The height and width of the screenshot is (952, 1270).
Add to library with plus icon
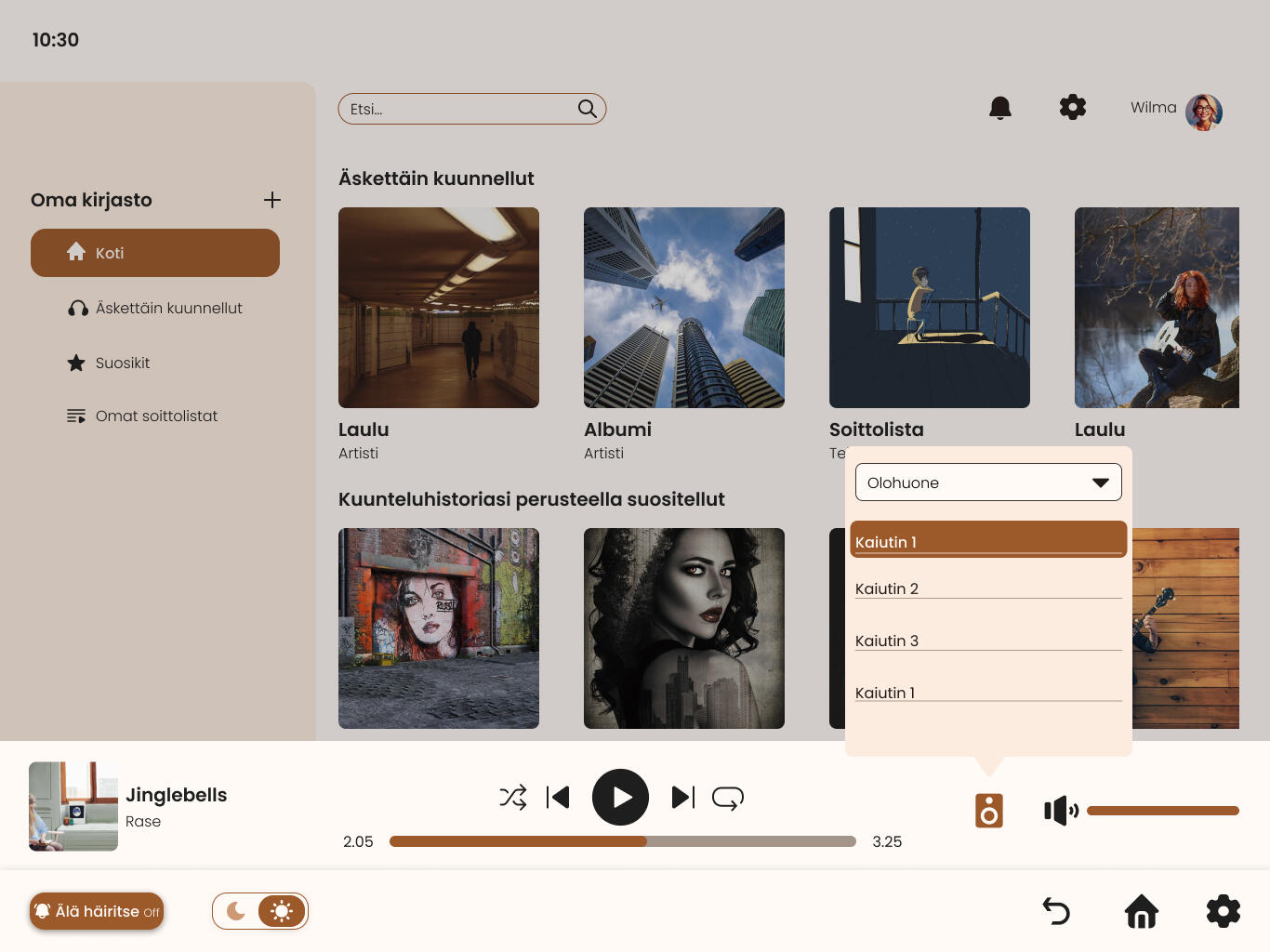click(272, 200)
